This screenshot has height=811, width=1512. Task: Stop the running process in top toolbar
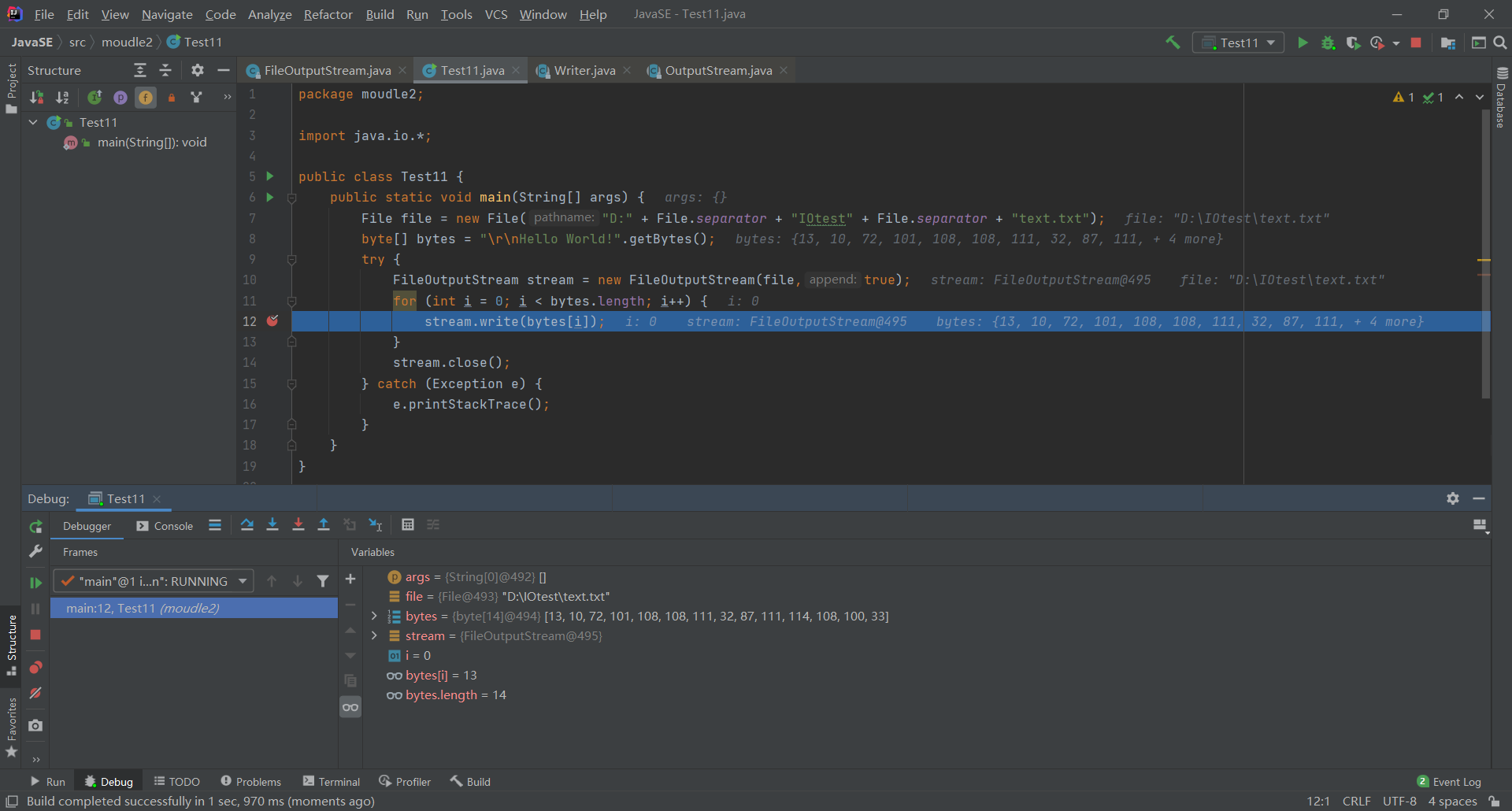pyautogui.click(x=1416, y=43)
